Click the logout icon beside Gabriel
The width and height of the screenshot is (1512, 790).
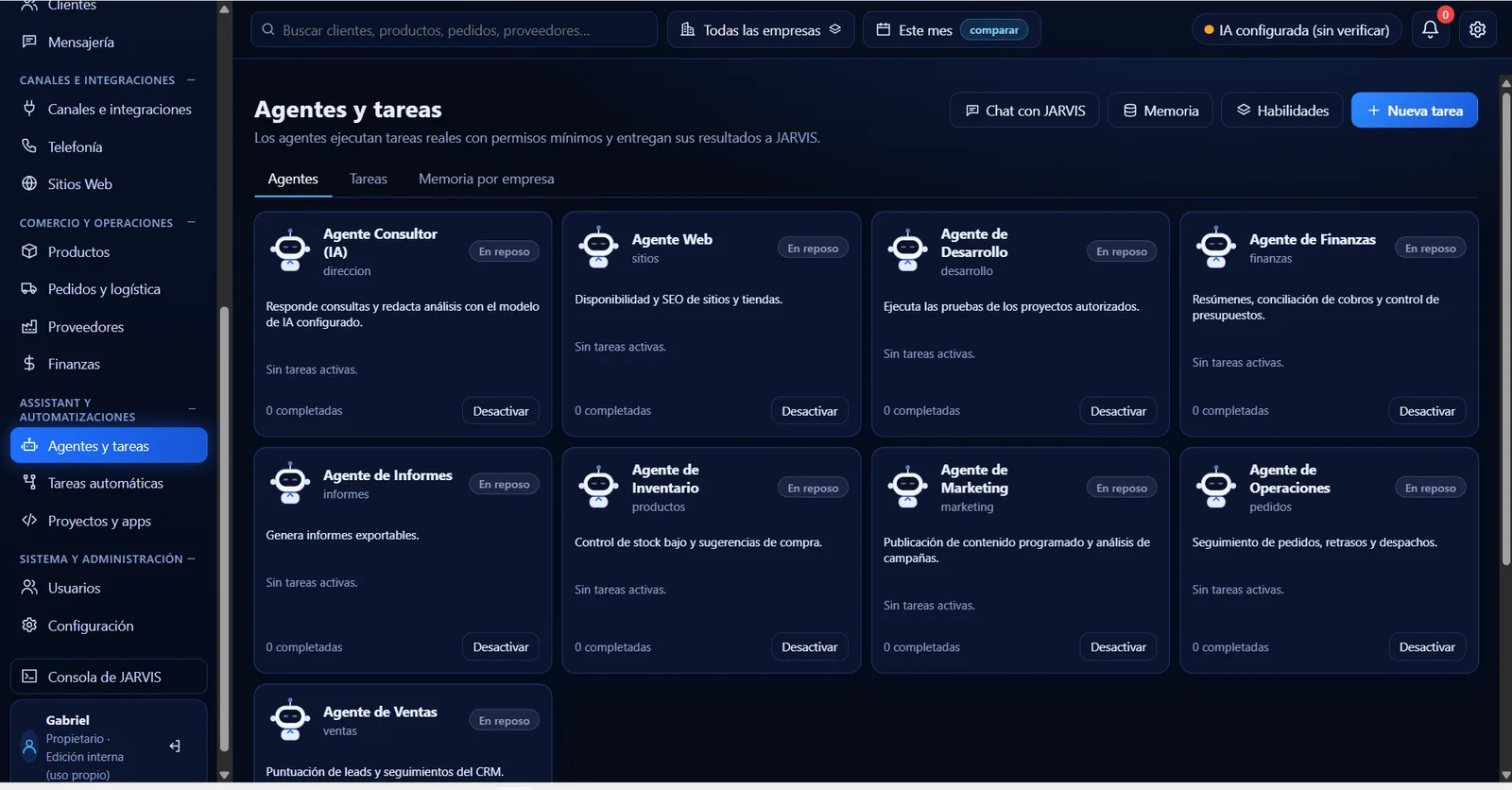tap(175, 747)
